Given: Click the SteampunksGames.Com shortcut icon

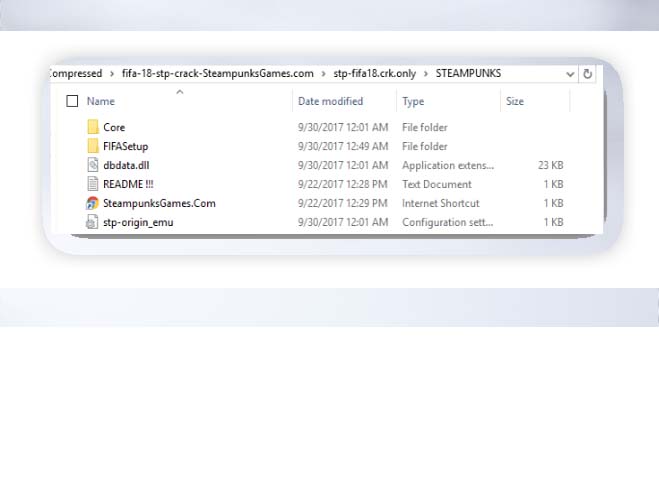Looking at the screenshot, I should (x=92, y=203).
